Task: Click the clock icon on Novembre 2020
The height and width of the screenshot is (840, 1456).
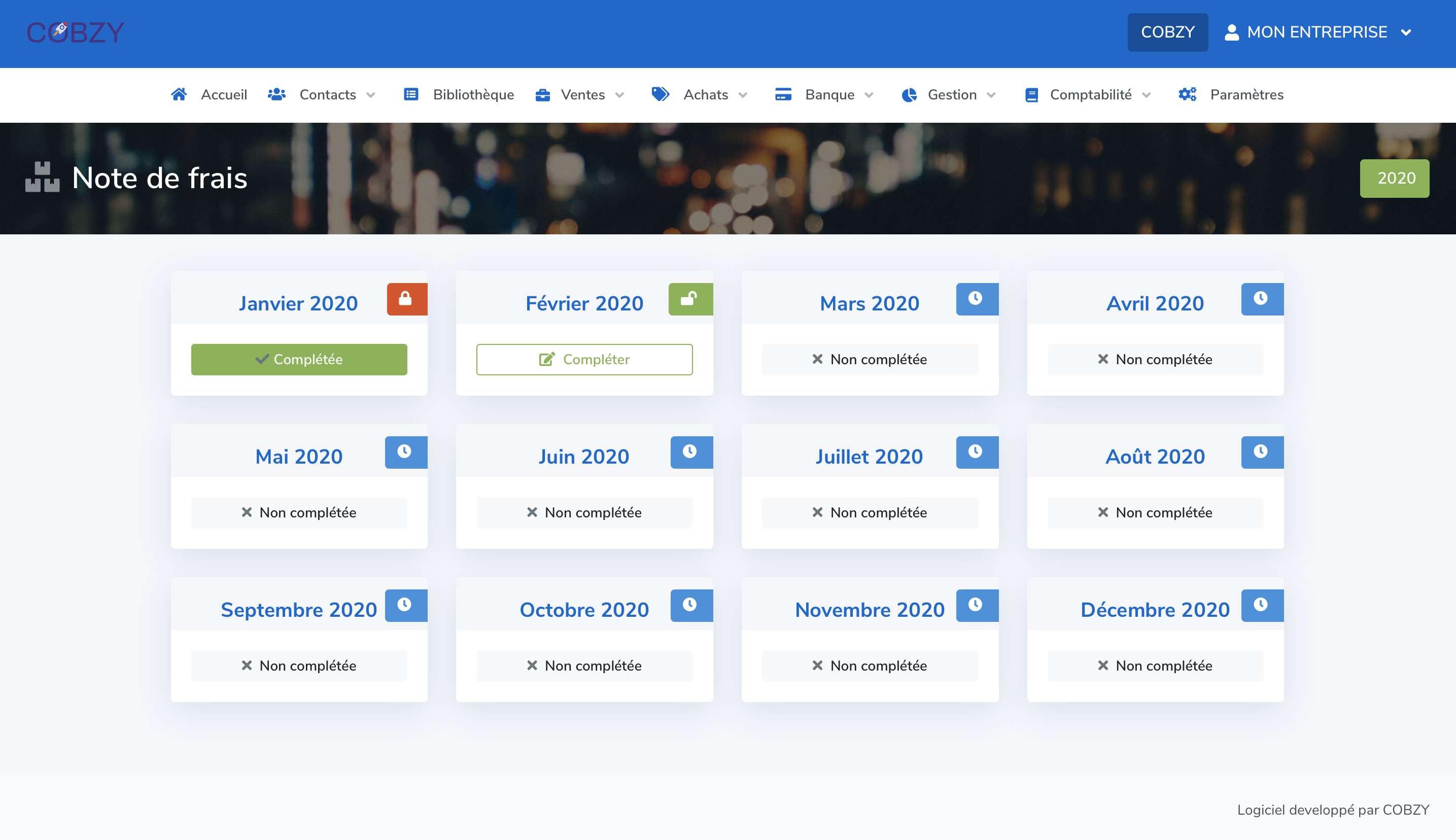Action: (x=976, y=605)
